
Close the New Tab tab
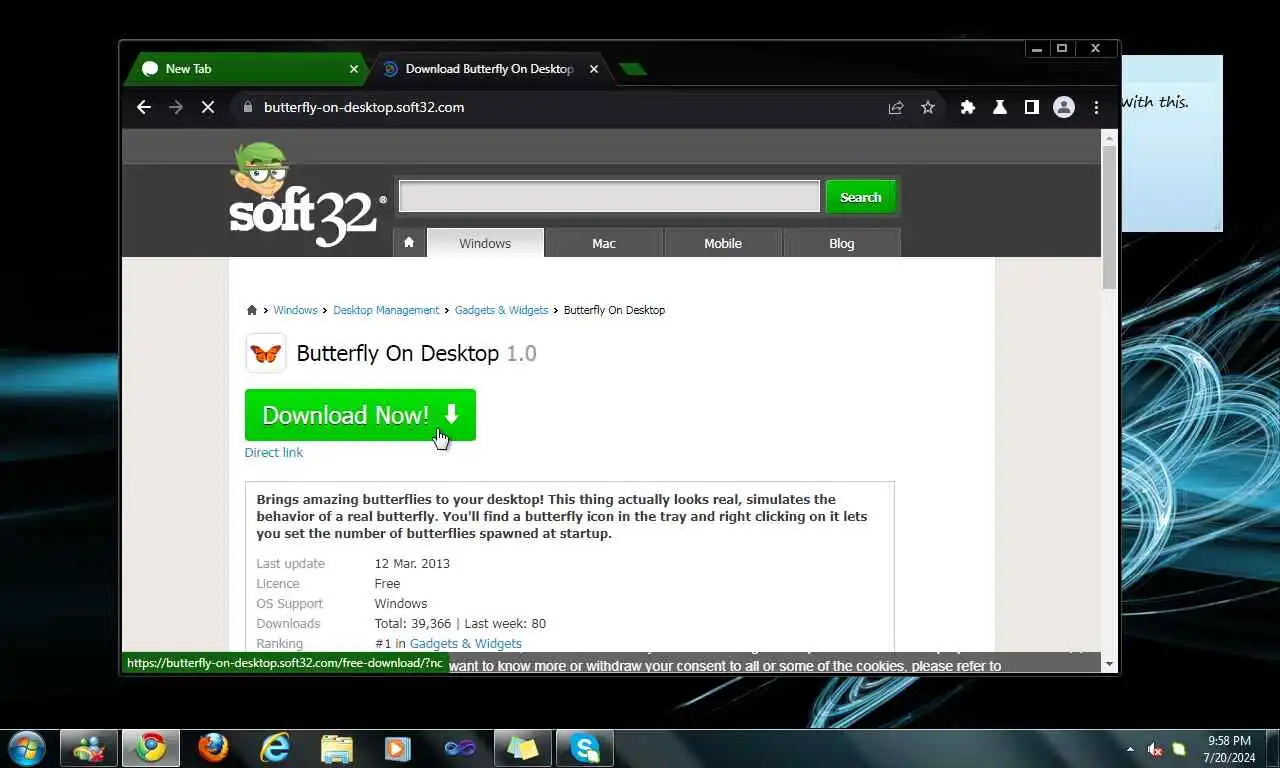coord(353,69)
